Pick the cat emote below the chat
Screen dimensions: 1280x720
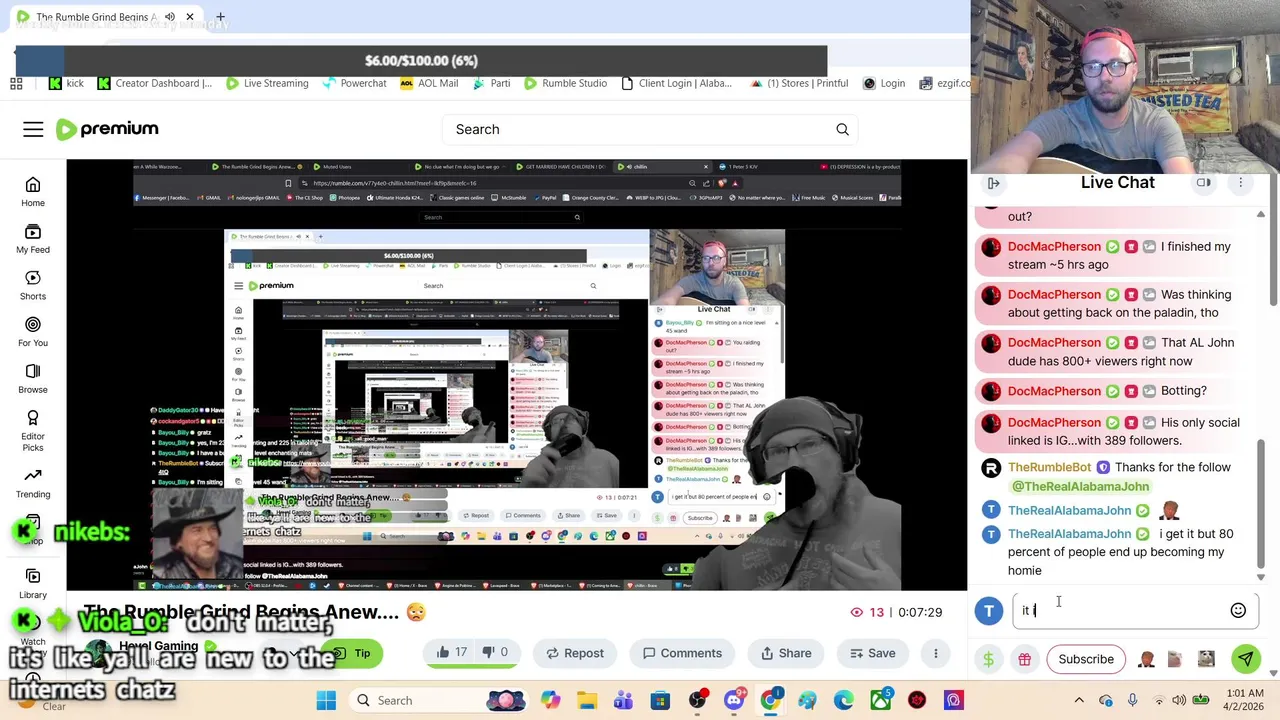1206,659
